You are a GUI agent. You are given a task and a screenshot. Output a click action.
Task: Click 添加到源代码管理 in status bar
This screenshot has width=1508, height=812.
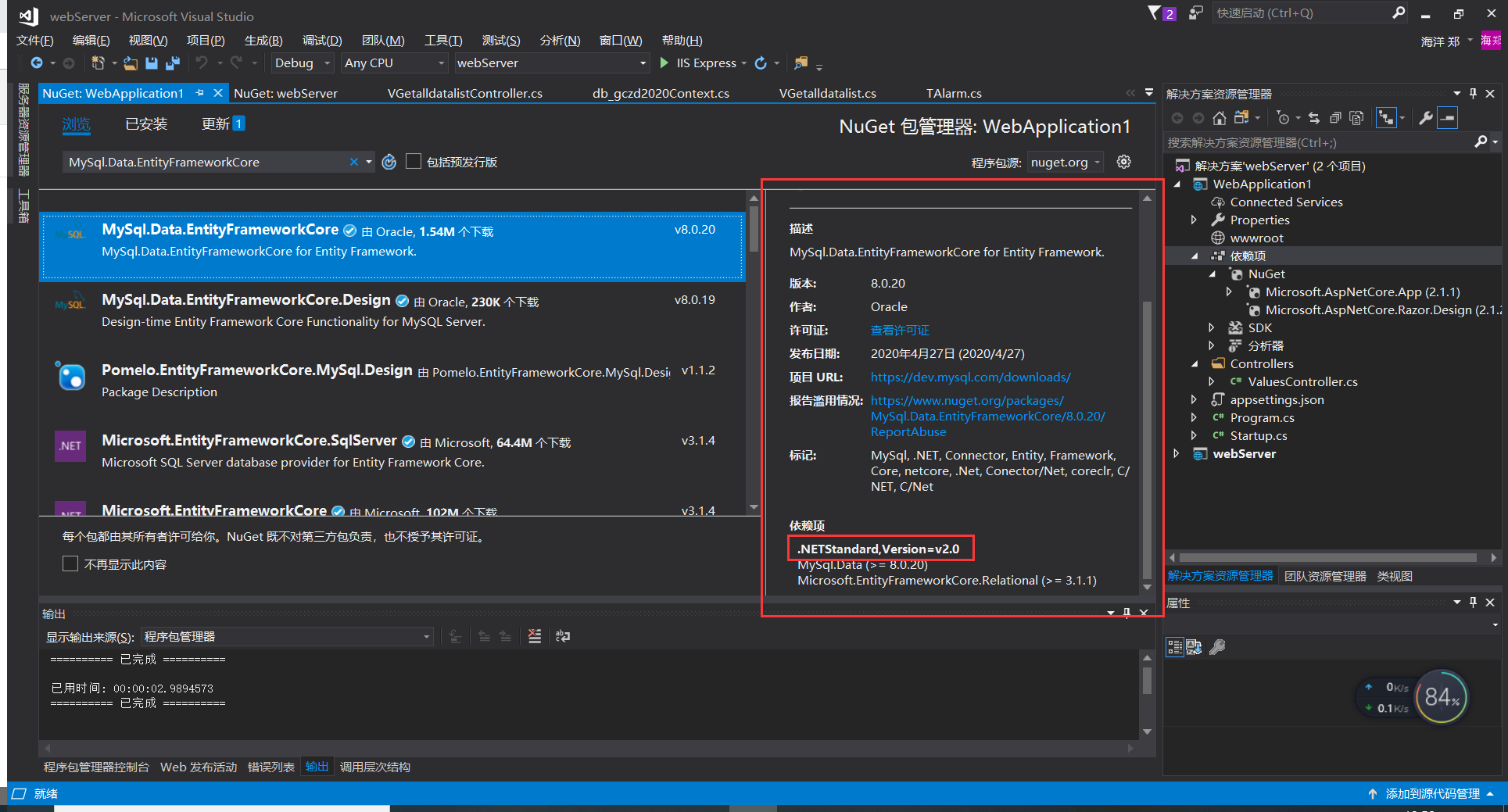tap(1432, 793)
